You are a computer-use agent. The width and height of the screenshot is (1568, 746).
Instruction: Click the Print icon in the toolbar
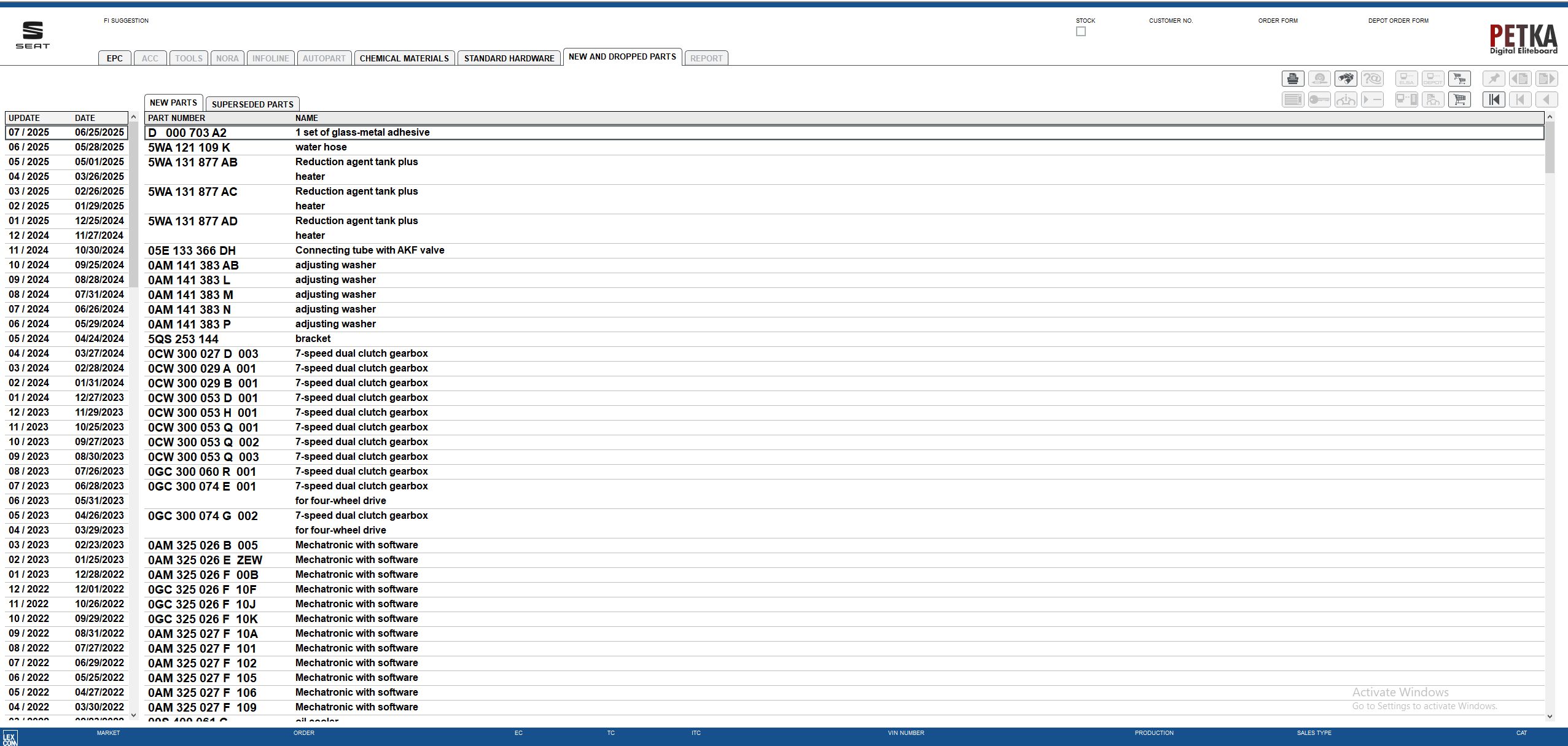pyautogui.click(x=1293, y=79)
